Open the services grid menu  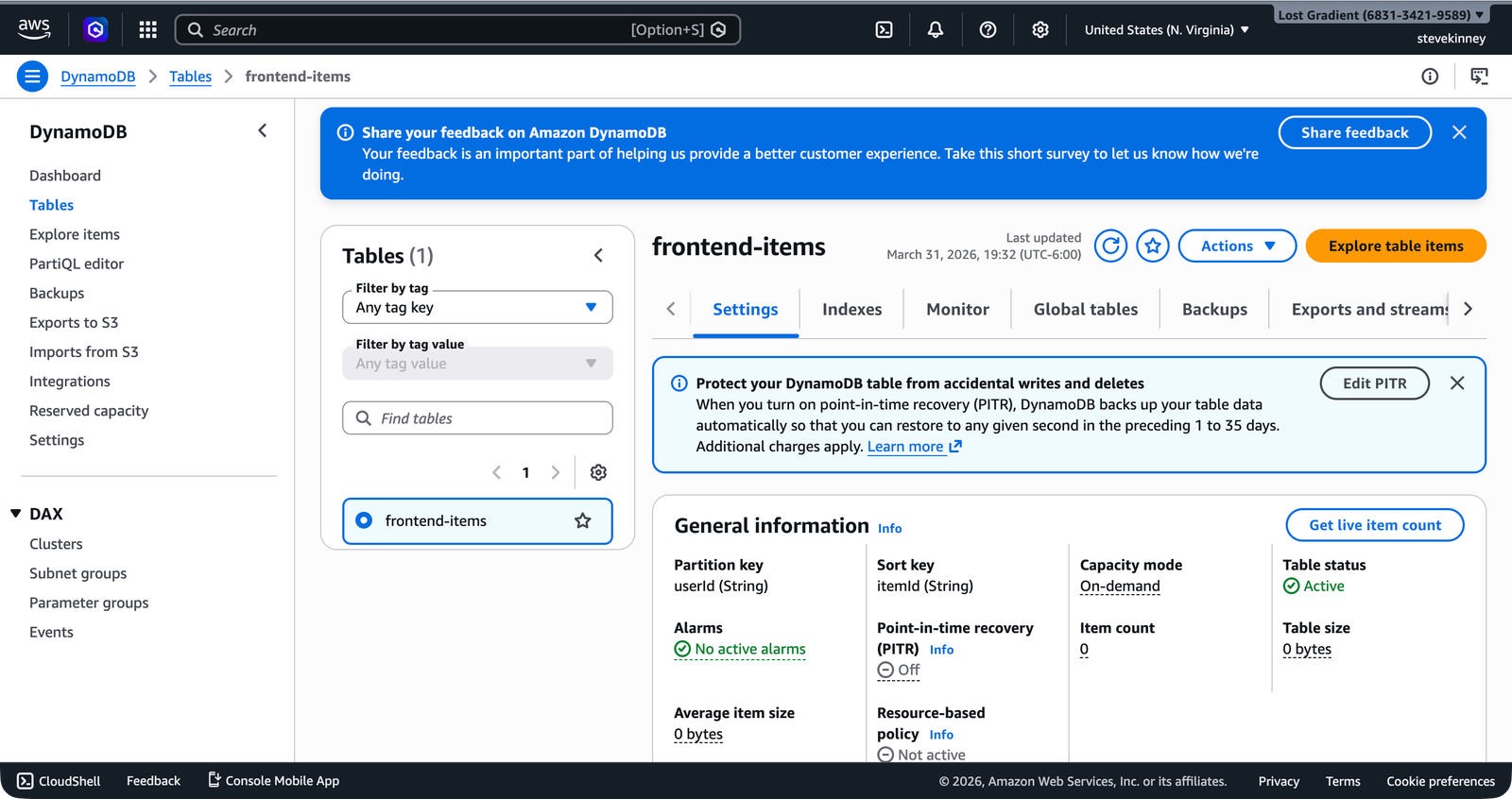coord(147,29)
